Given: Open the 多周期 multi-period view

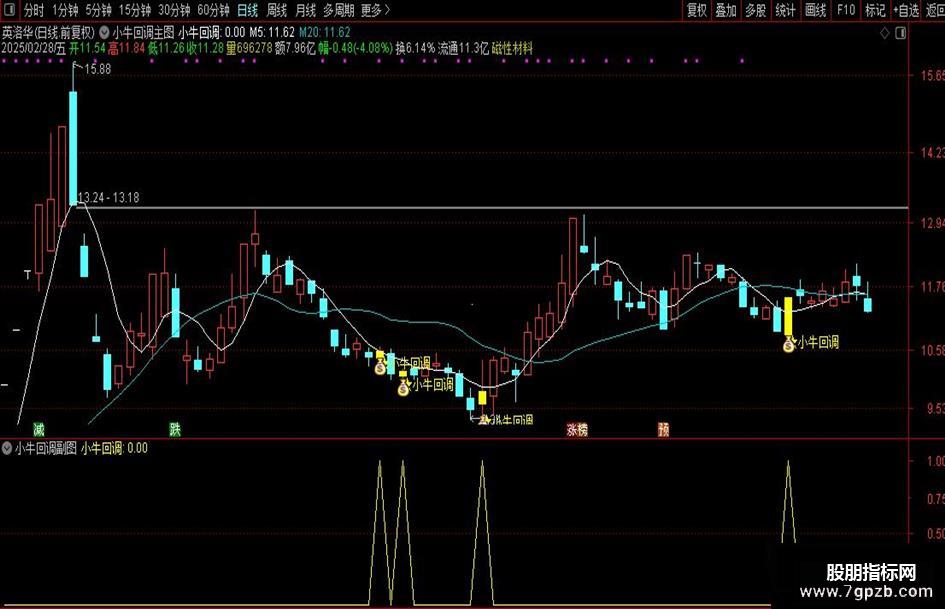Looking at the screenshot, I should coord(339,10).
